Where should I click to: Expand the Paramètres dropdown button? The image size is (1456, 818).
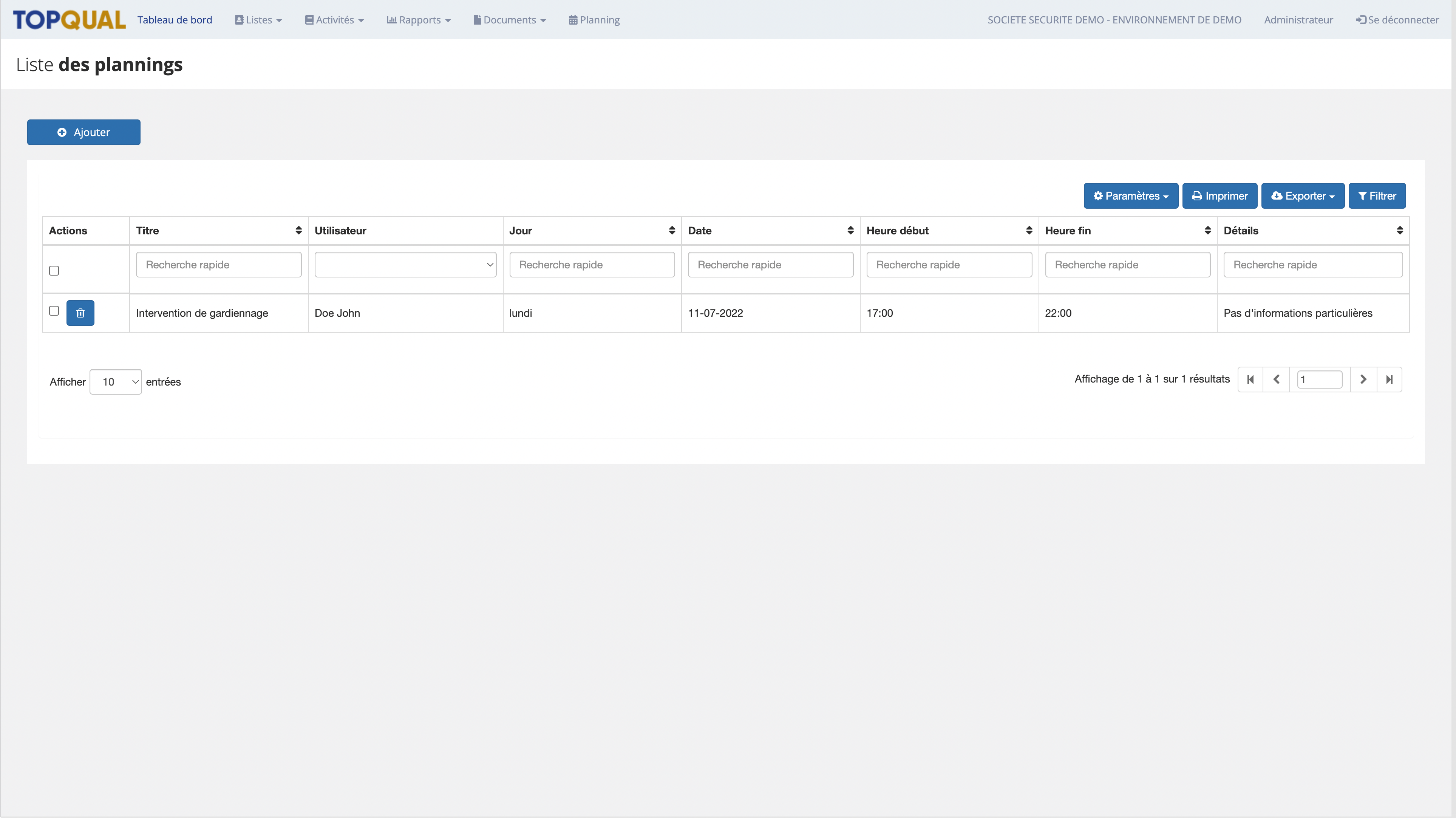1130,196
